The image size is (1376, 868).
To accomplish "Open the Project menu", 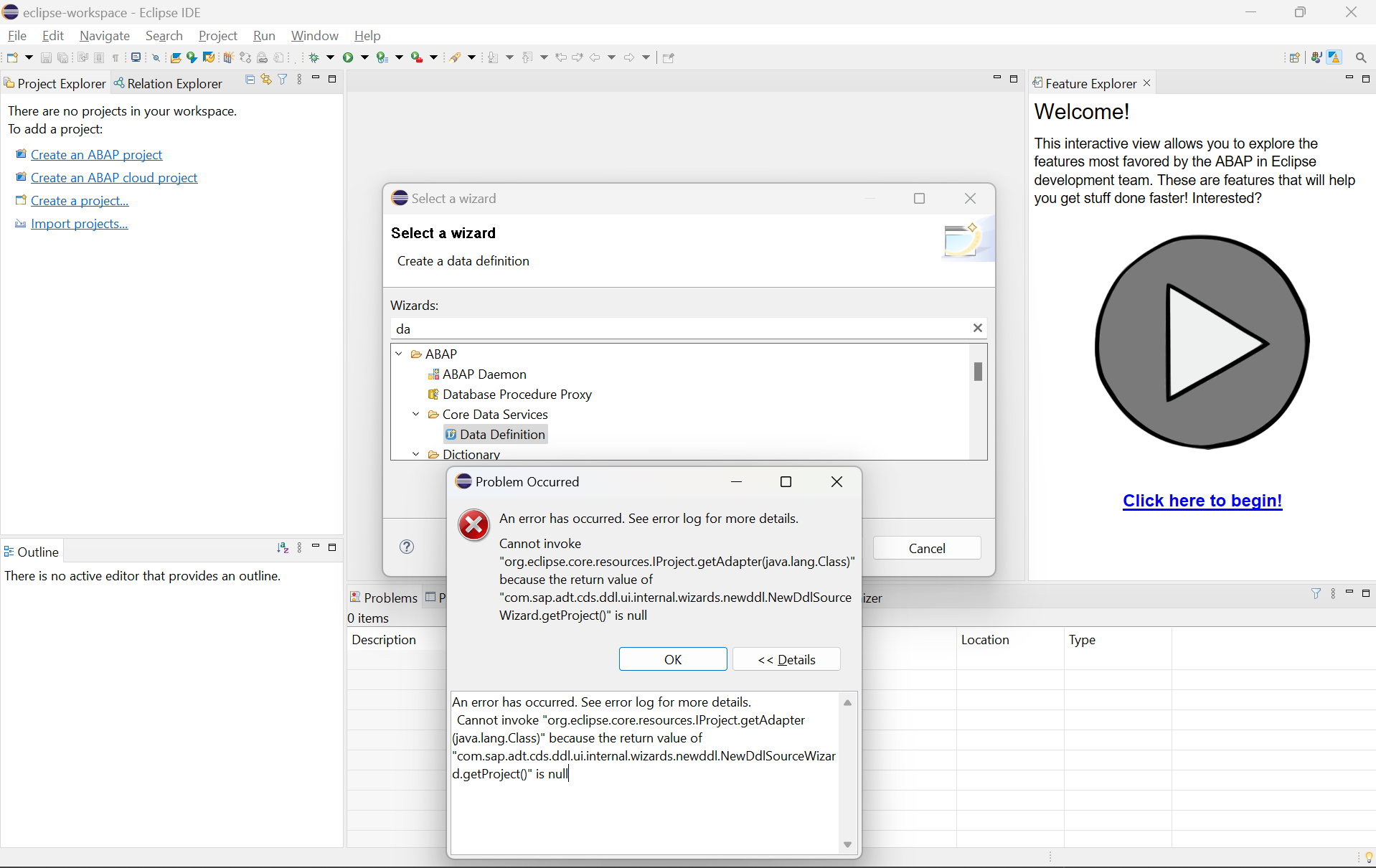I will point(218,35).
